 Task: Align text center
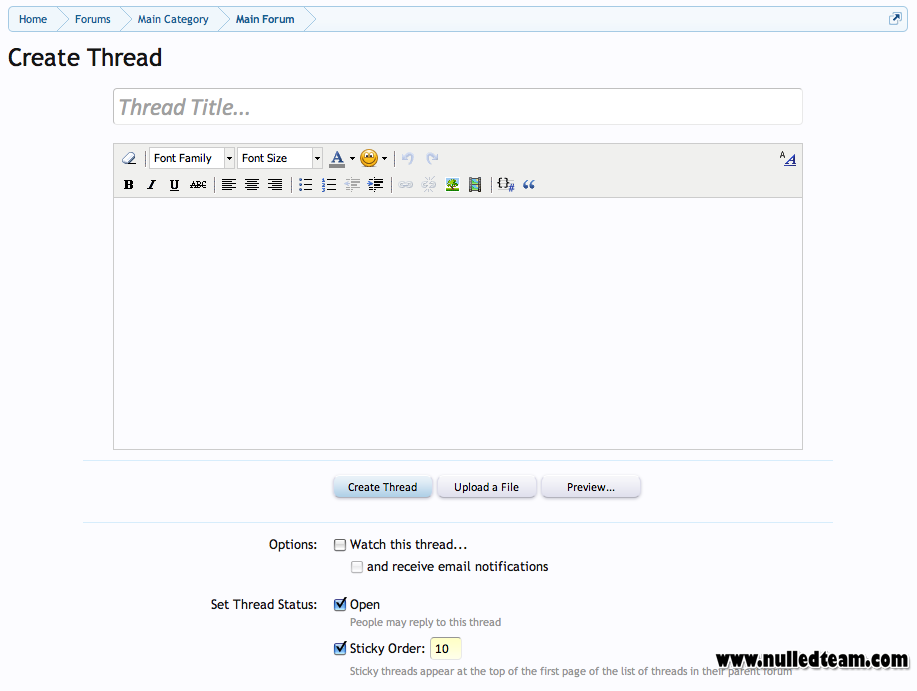[x=252, y=185]
